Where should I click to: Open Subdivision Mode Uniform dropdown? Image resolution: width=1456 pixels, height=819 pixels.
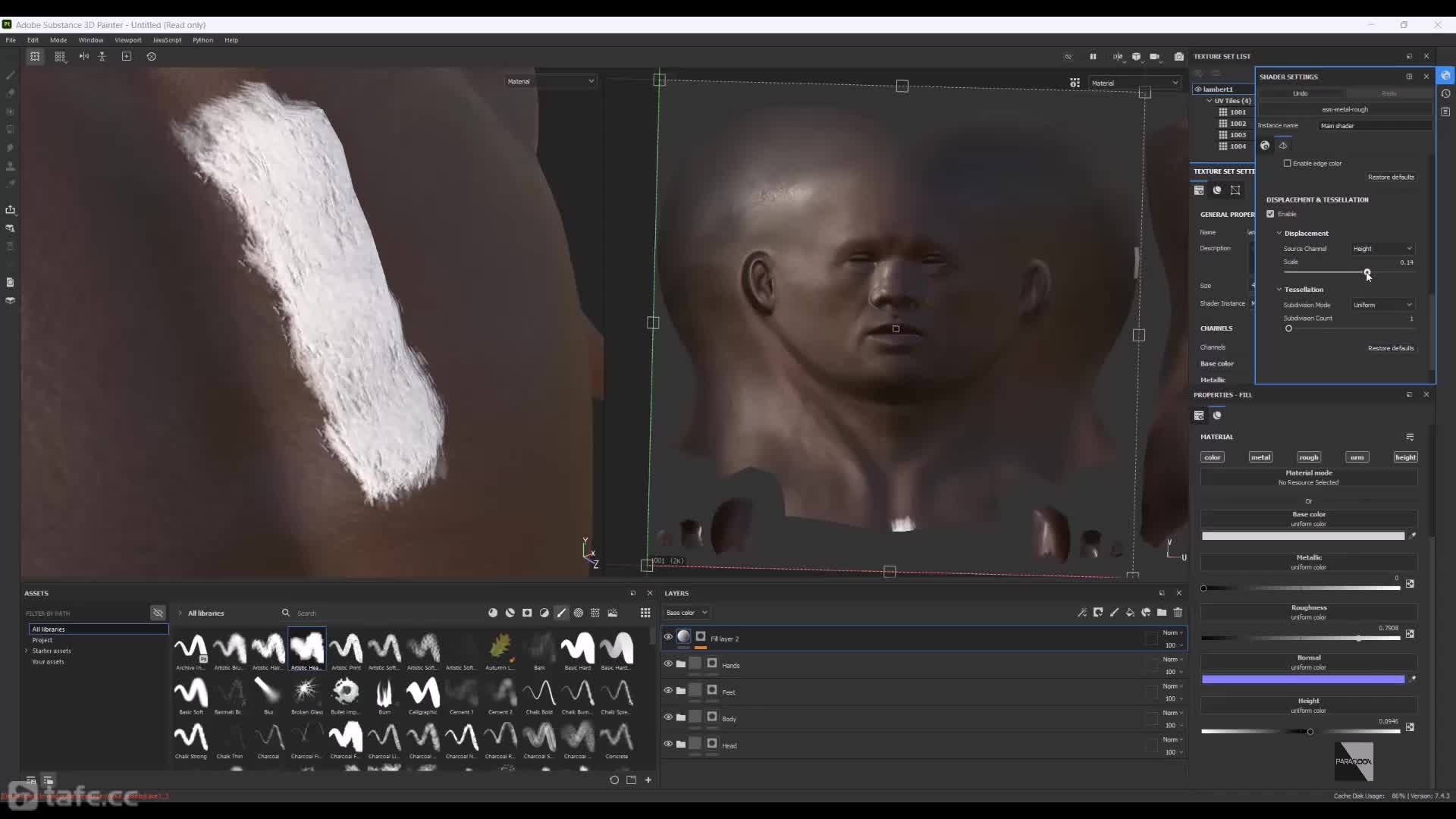[x=1383, y=305]
